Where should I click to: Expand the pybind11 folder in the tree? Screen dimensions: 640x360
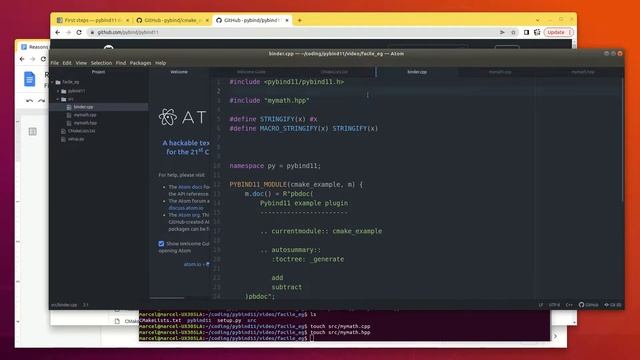point(58,91)
